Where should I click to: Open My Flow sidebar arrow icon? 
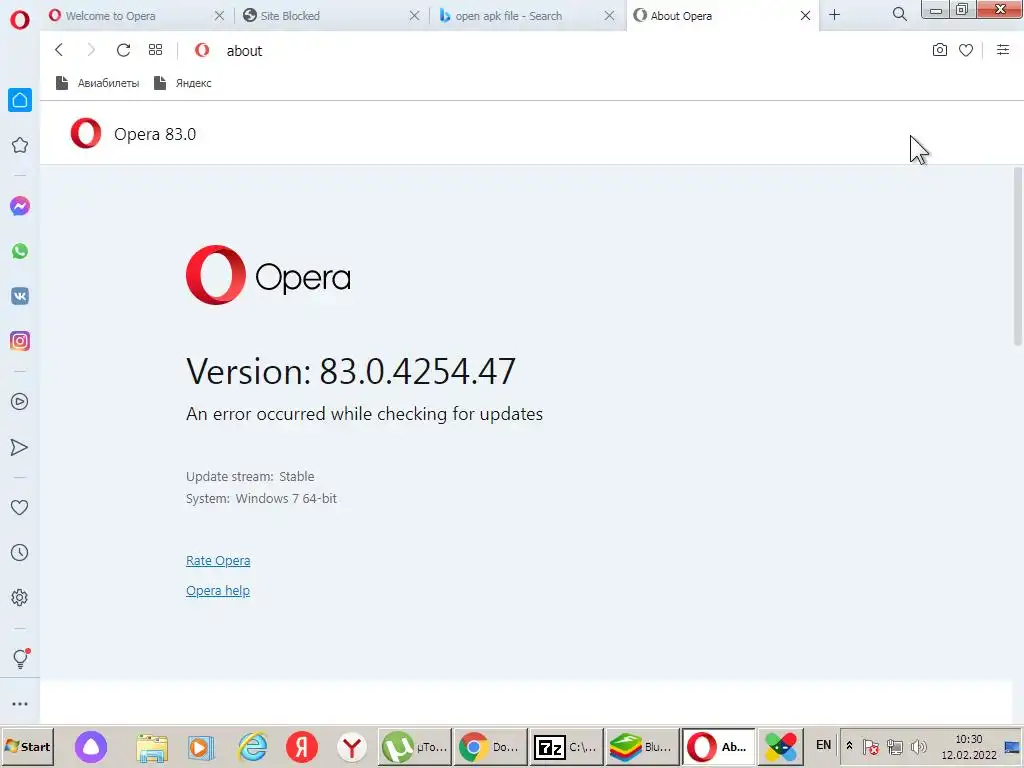(x=20, y=447)
